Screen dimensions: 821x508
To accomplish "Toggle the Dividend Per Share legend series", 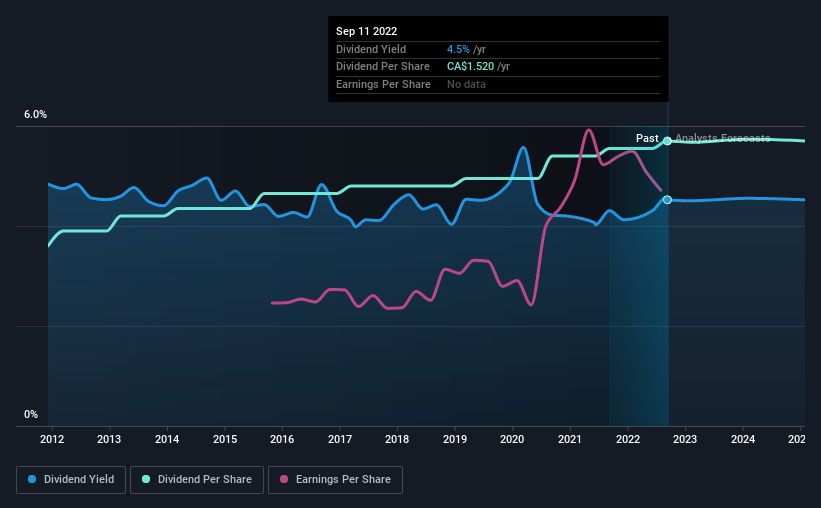I will pyautogui.click(x=197, y=479).
